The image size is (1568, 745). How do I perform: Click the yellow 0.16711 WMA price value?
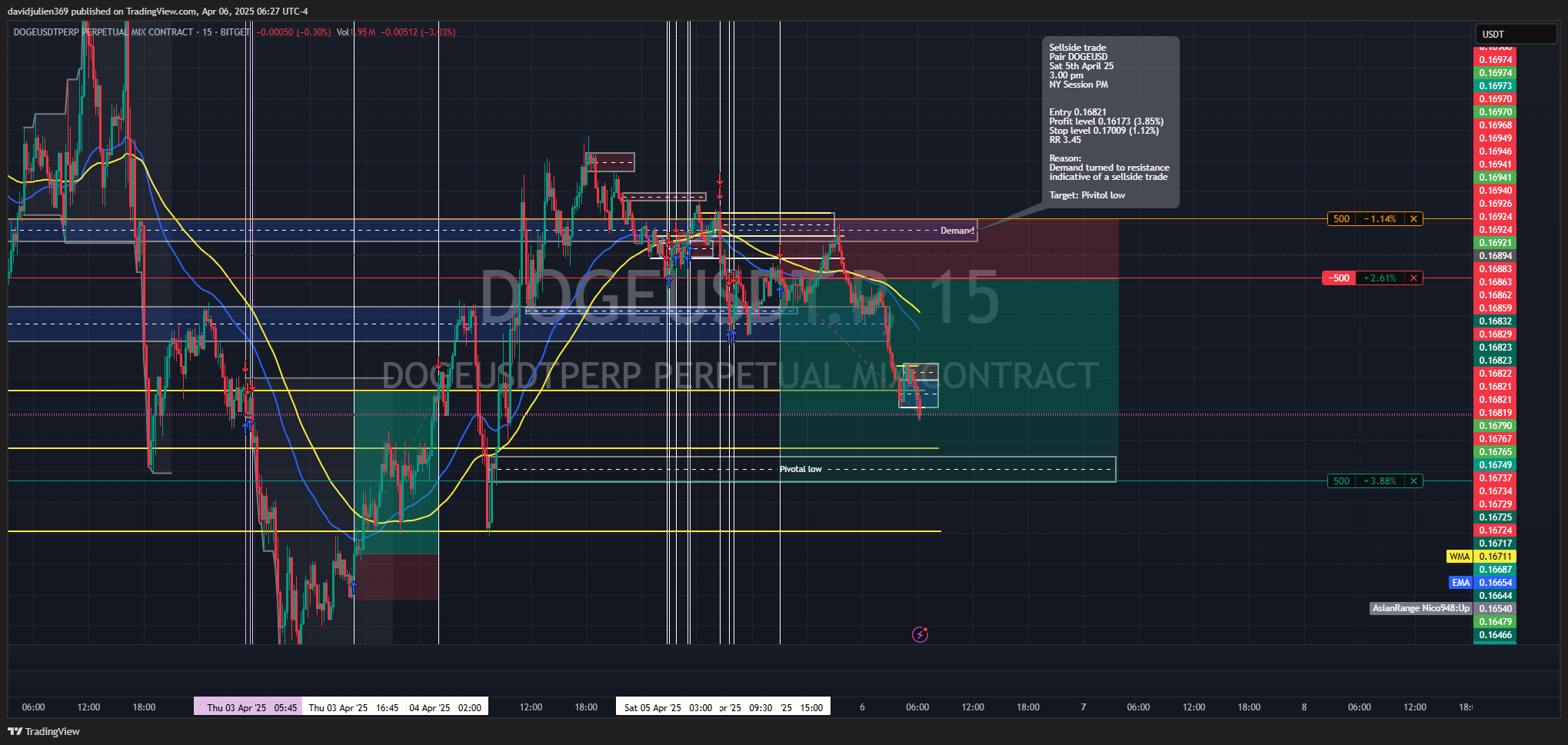(x=1495, y=557)
